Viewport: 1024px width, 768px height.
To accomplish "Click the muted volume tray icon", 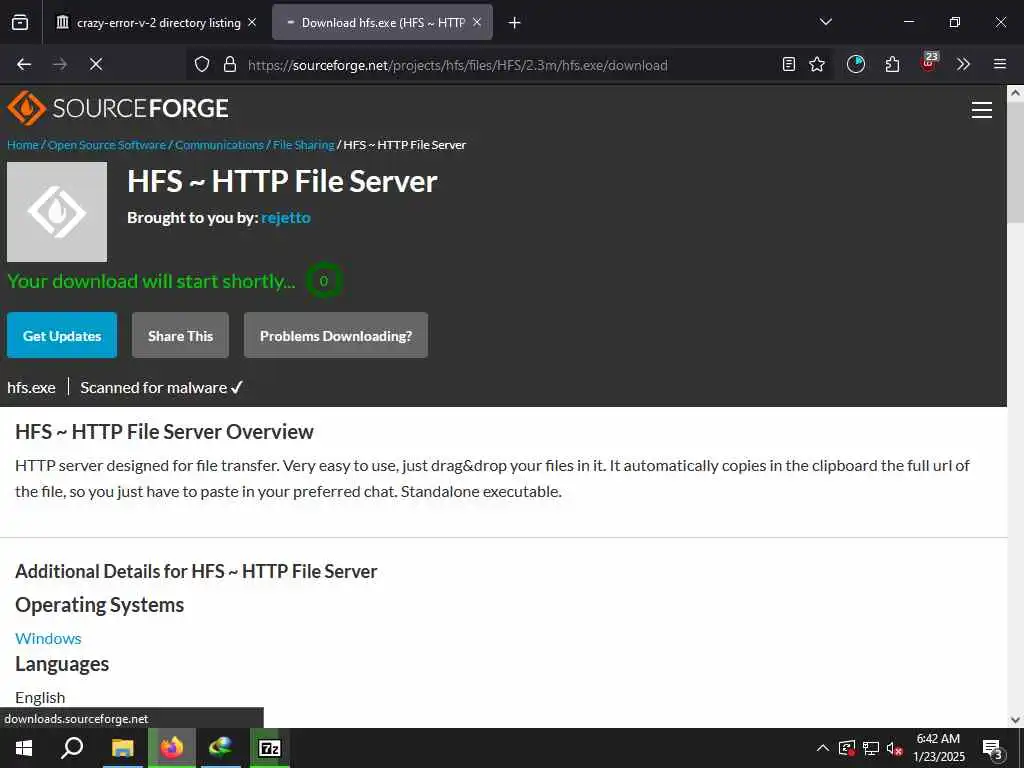I will (x=895, y=748).
